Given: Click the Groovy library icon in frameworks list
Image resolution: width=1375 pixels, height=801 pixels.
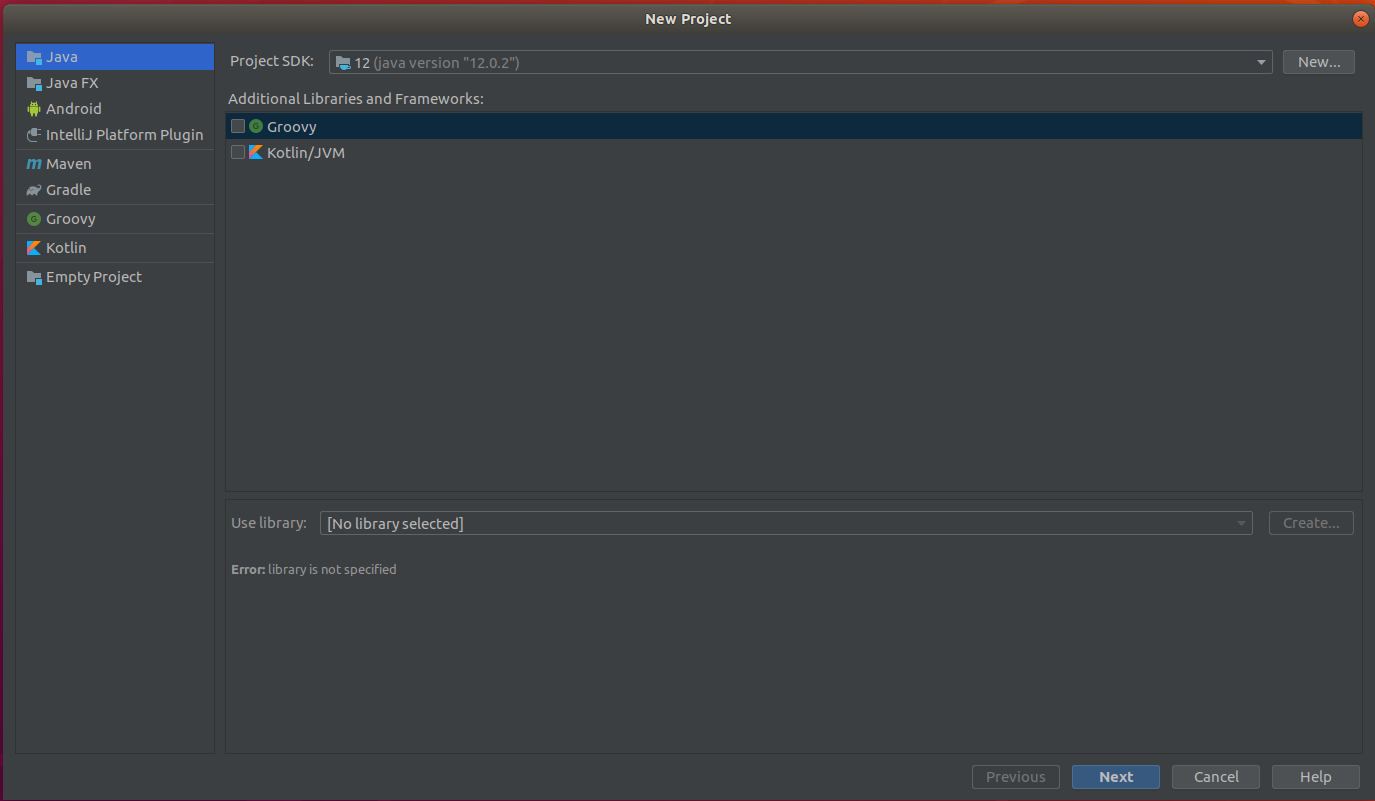Looking at the screenshot, I should pos(256,126).
